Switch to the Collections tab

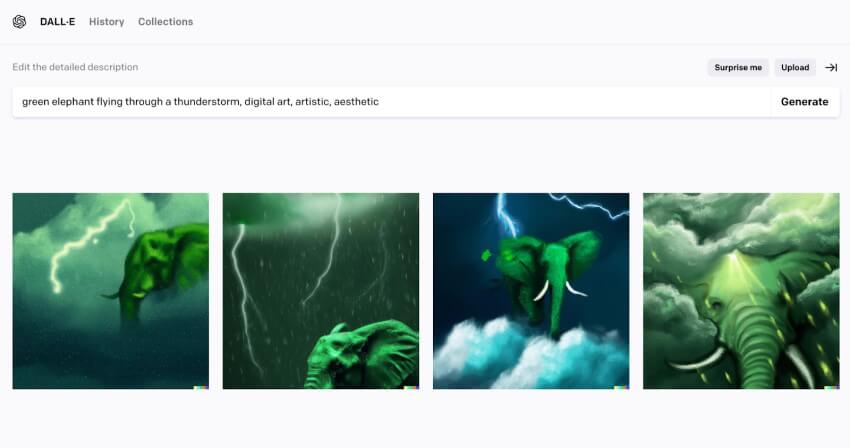click(165, 22)
